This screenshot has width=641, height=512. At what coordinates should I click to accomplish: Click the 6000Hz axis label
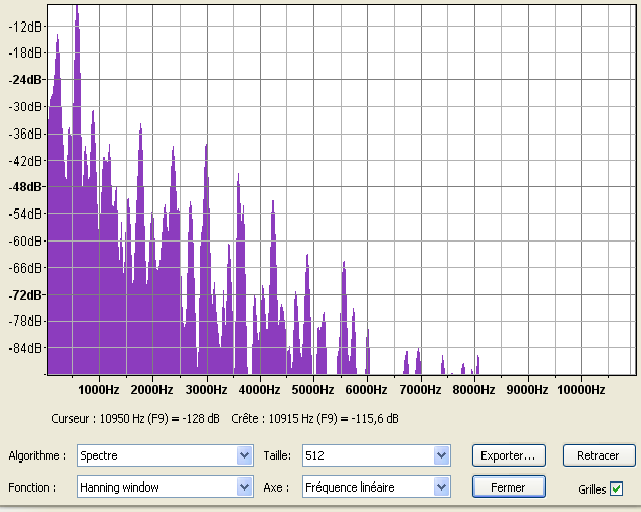click(366, 390)
